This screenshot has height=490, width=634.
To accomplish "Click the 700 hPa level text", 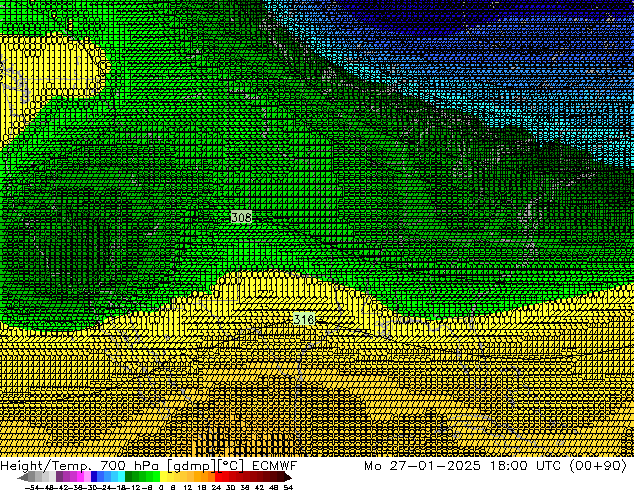I will coord(129,466).
